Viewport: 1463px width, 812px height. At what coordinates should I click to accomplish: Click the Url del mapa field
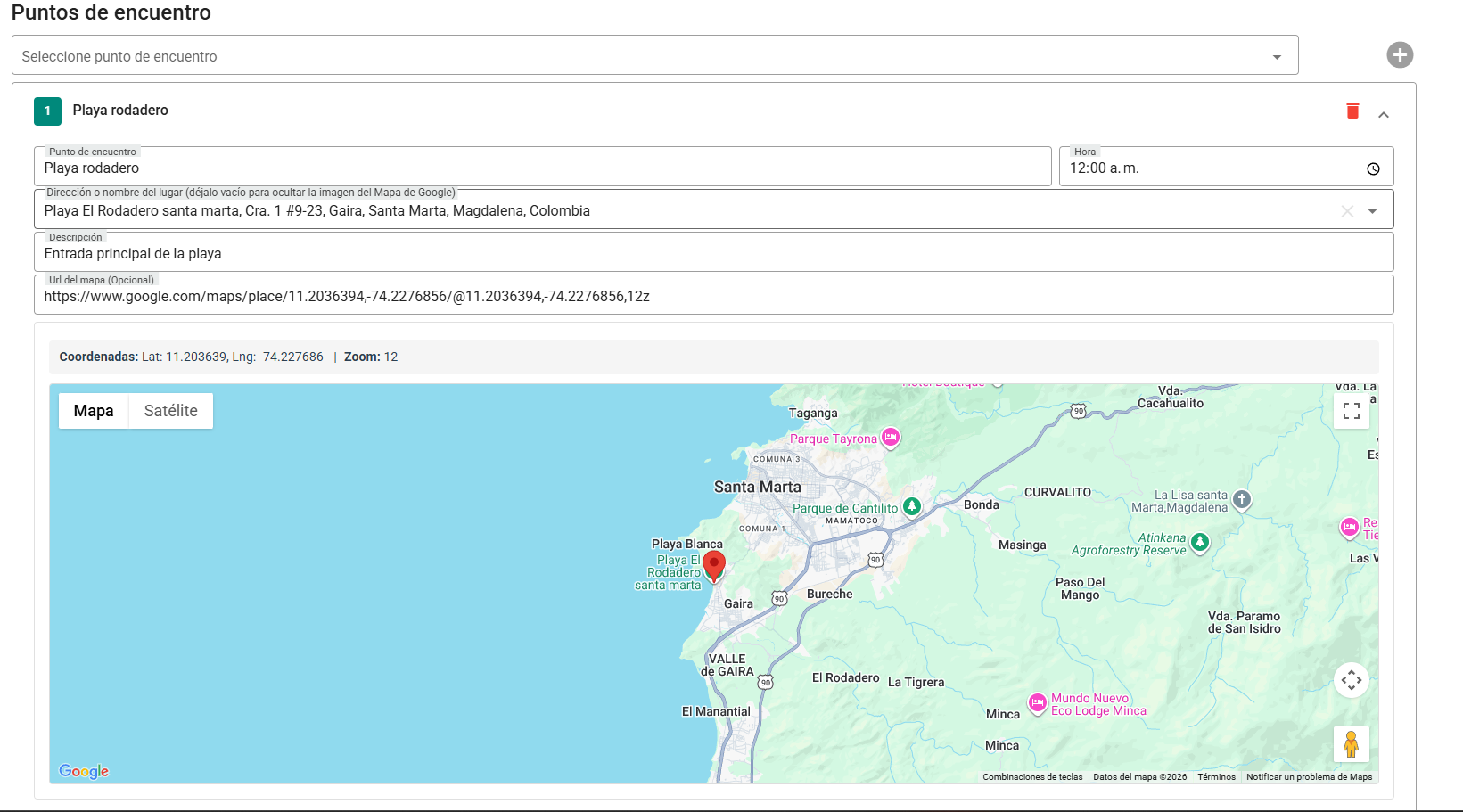[x=713, y=297]
